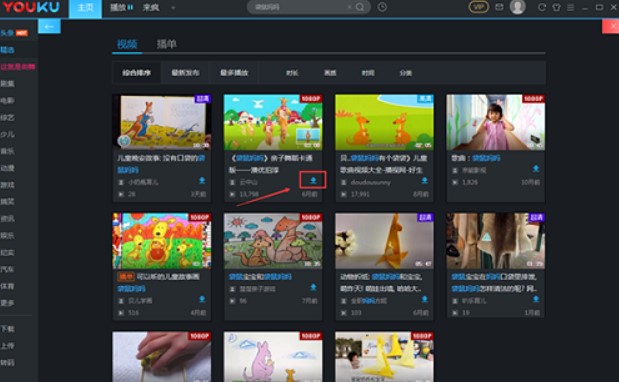Open the doudousunny uploader link
This screenshot has width=619, height=382.
point(370,182)
